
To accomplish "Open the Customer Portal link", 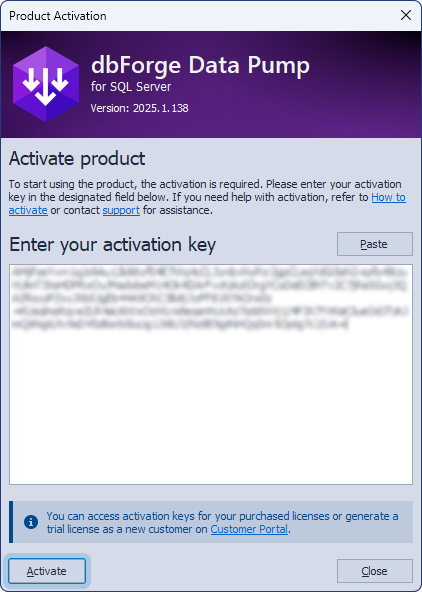I will click(249, 529).
